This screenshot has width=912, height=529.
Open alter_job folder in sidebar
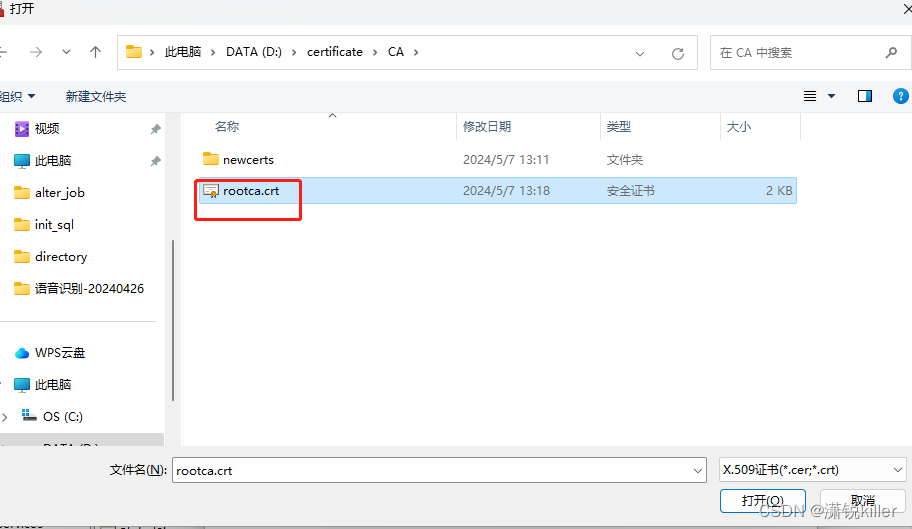point(60,192)
